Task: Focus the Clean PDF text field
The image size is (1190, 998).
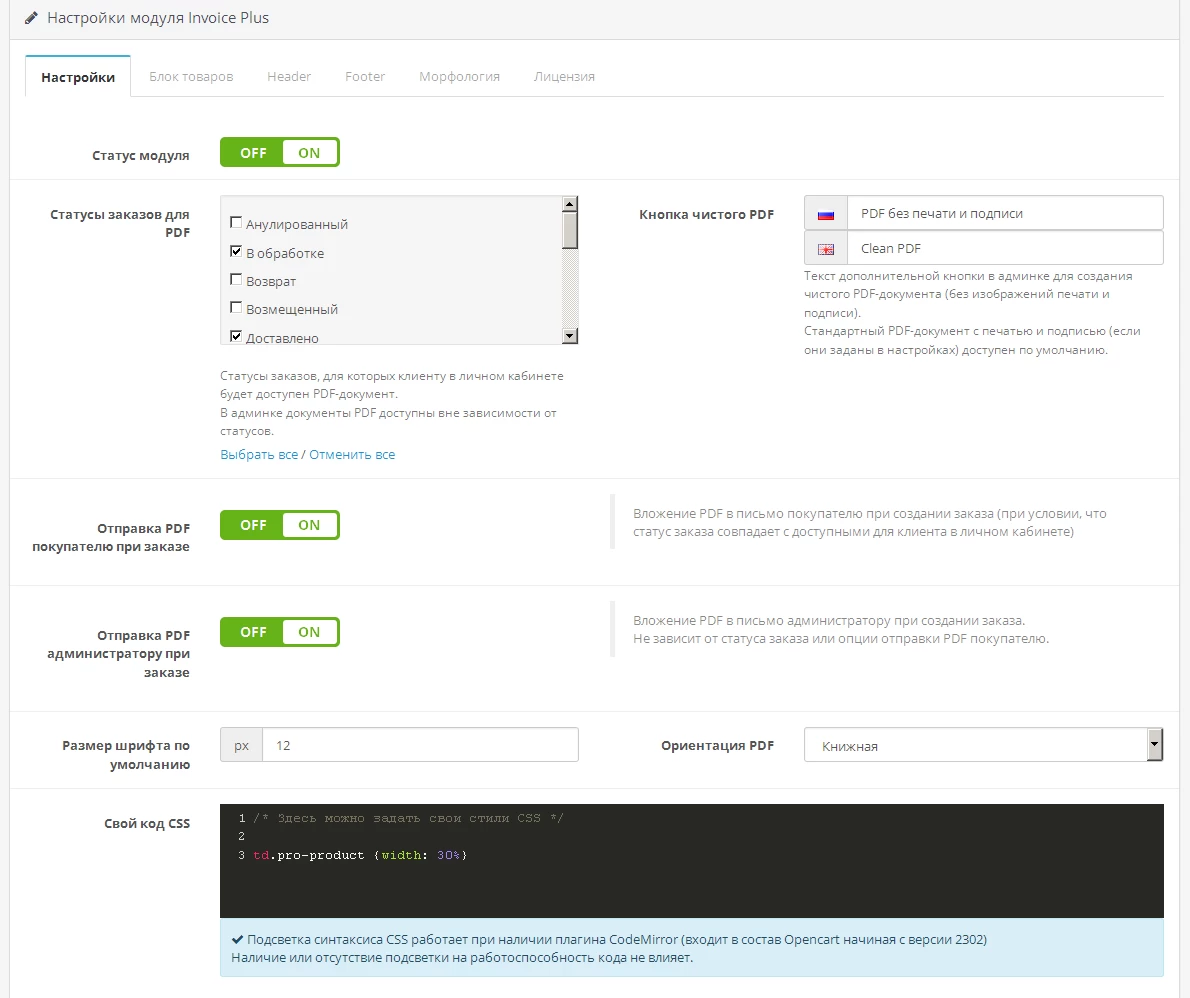Action: (1005, 248)
